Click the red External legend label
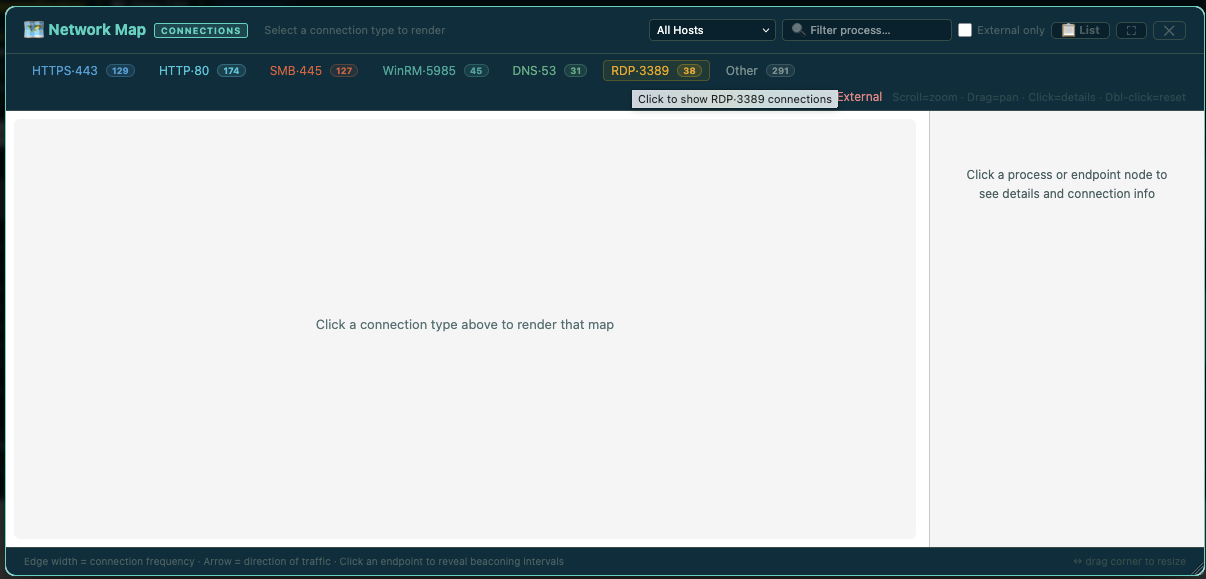 pos(860,97)
